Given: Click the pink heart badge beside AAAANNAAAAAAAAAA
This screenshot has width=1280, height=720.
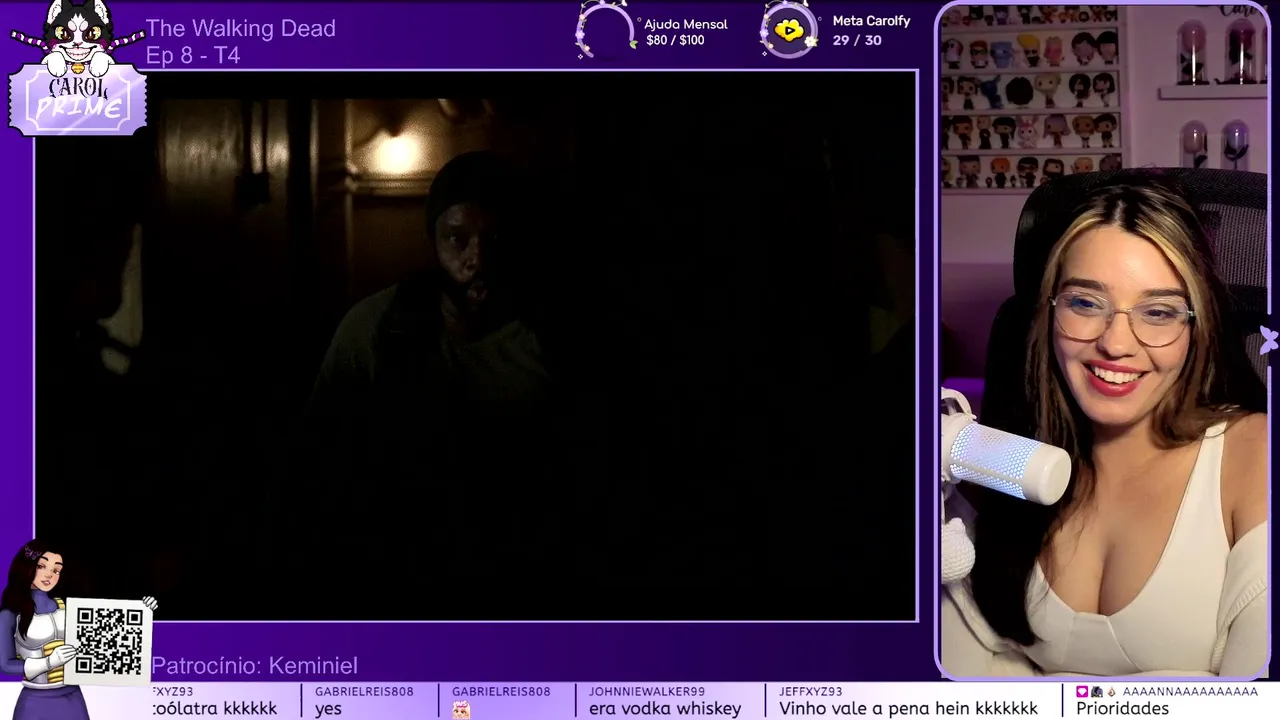Looking at the screenshot, I should click(x=1082, y=692).
